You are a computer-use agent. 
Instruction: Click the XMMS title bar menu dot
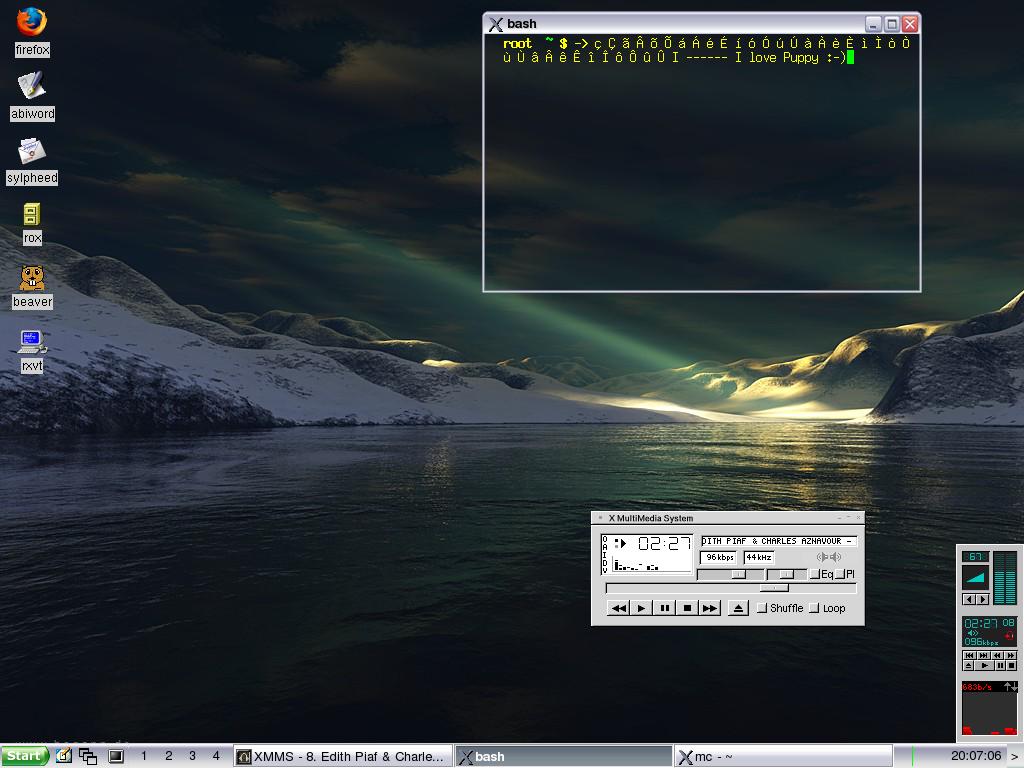click(600, 517)
